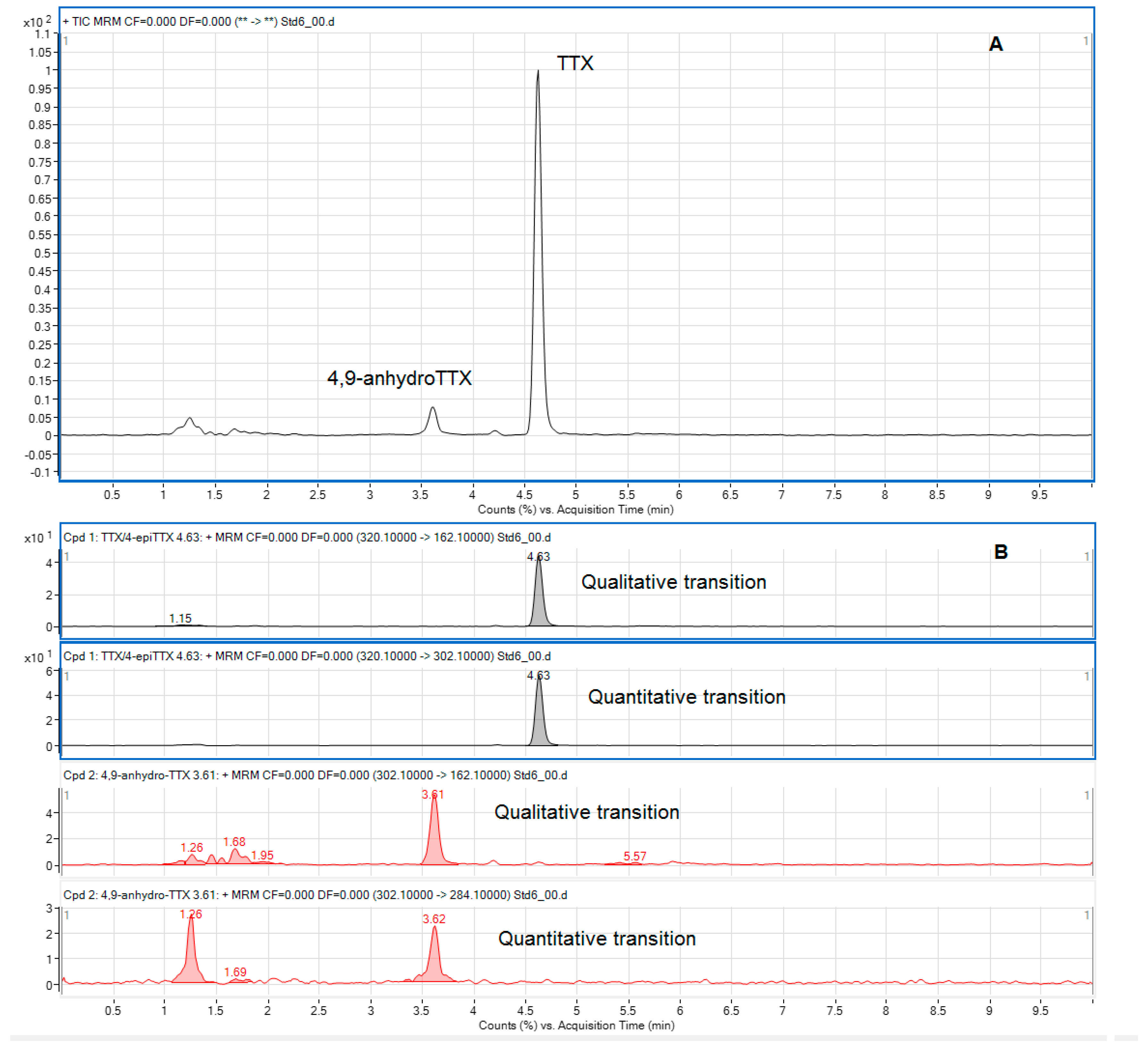
Task: Click the 4.63 peak label in 320->162 pane
Action: 538,557
